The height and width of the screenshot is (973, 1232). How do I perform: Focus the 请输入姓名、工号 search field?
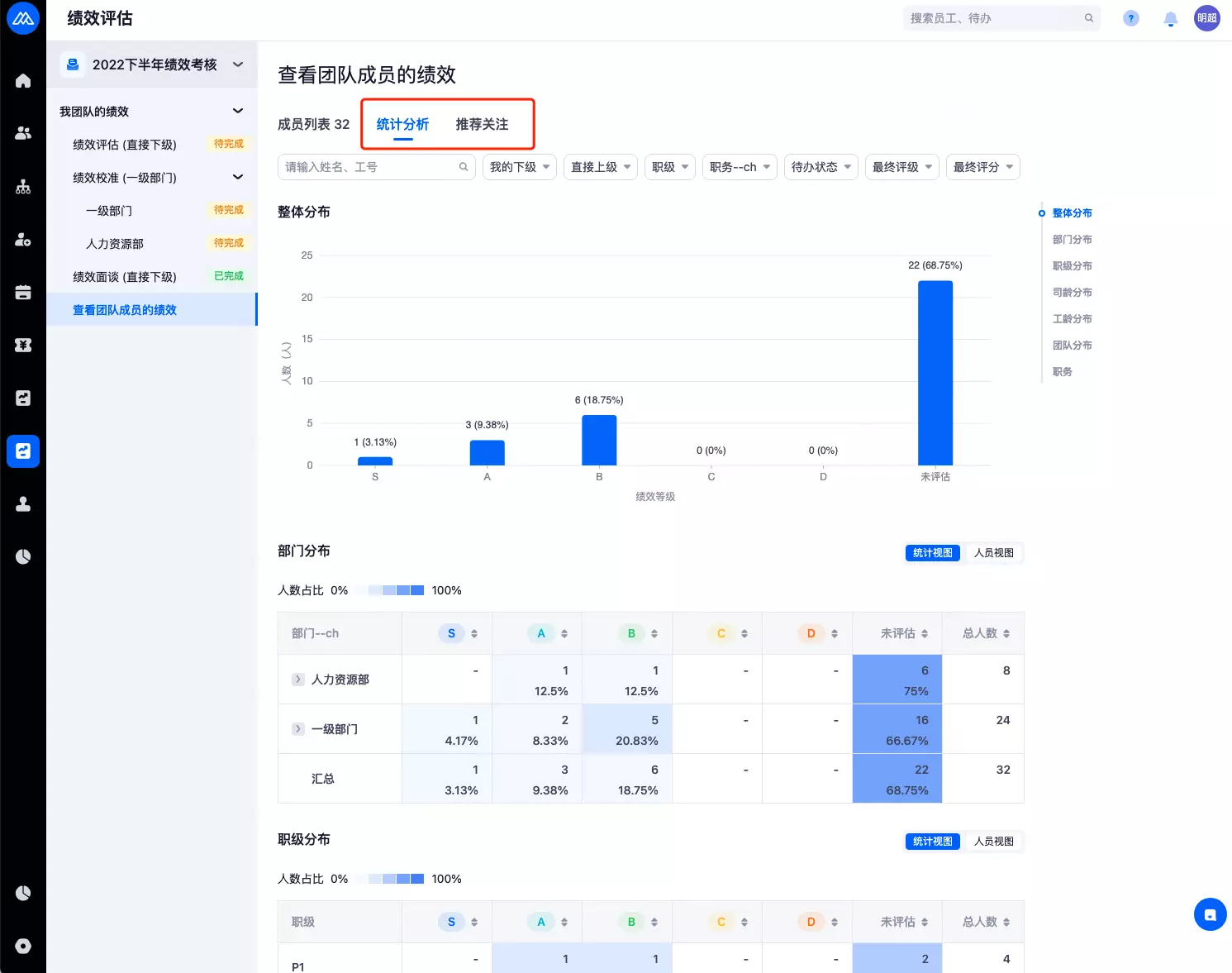377,167
